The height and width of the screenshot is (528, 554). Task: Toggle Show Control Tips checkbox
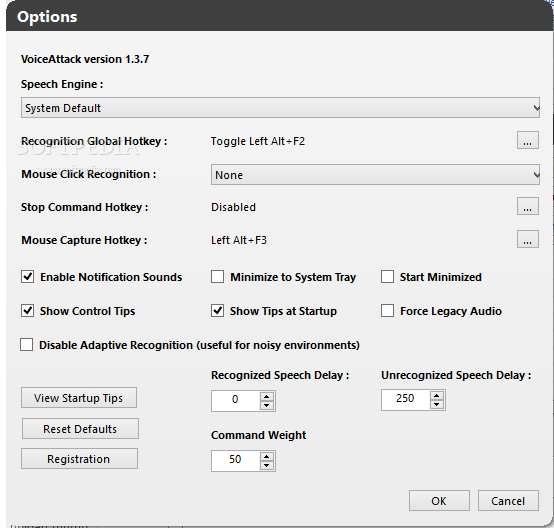28,311
